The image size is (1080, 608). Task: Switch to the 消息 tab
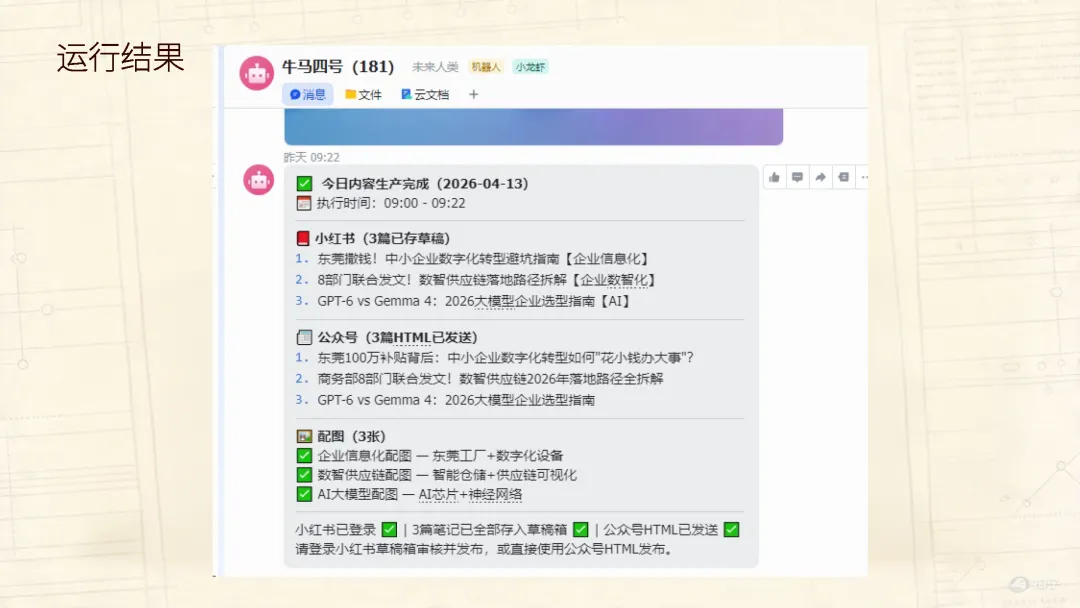point(307,94)
